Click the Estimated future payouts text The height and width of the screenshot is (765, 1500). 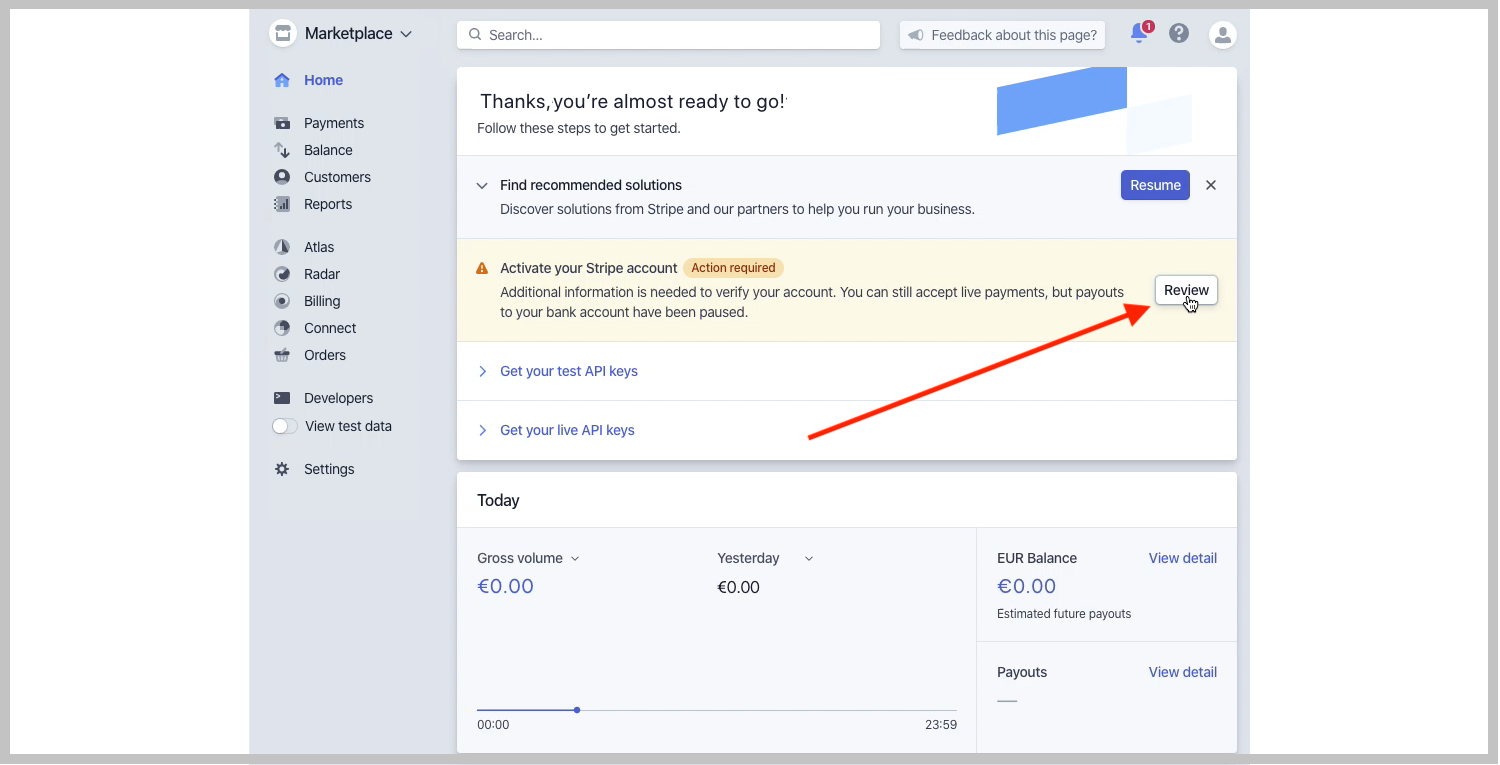click(x=1064, y=614)
